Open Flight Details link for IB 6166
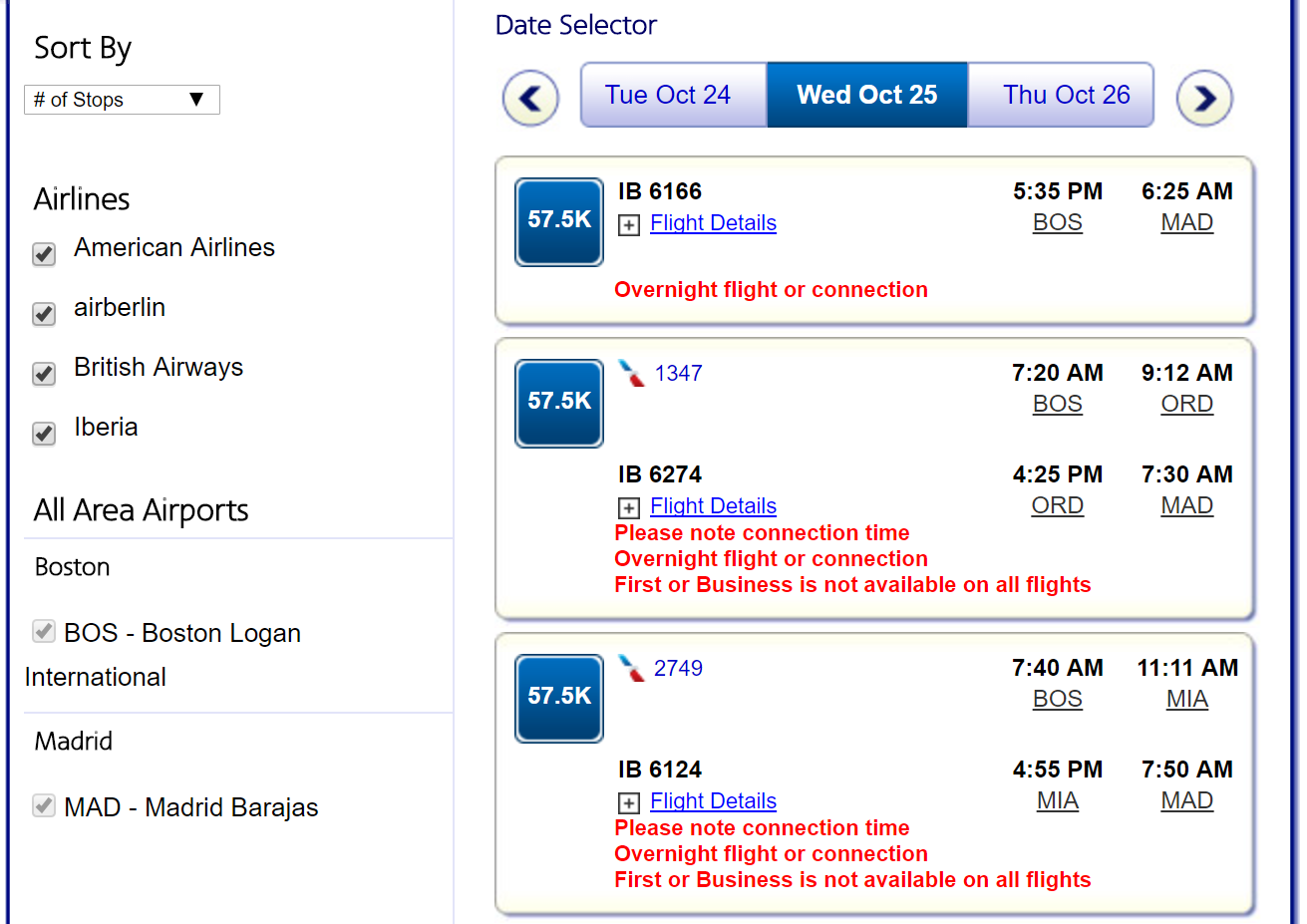Screen dimensions: 1307x924 pyautogui.click(x=713, y=223)
